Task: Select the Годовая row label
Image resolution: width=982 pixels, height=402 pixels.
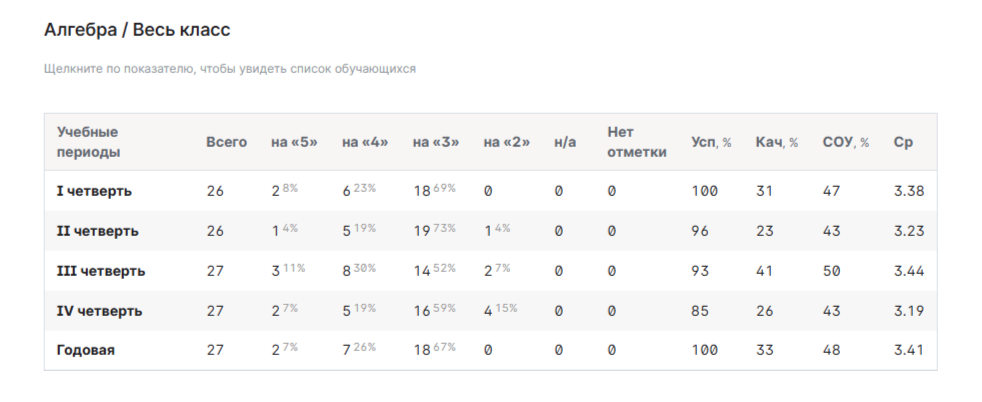Action: pyautogui.click(x=86, y=350)
